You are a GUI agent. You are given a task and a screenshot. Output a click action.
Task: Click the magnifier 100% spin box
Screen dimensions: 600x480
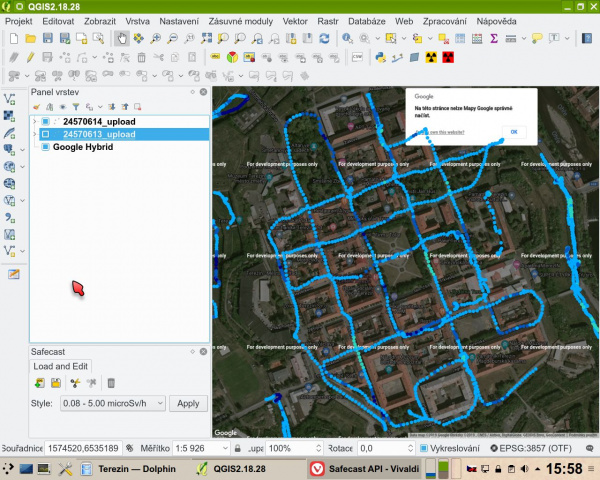point(294,448)
